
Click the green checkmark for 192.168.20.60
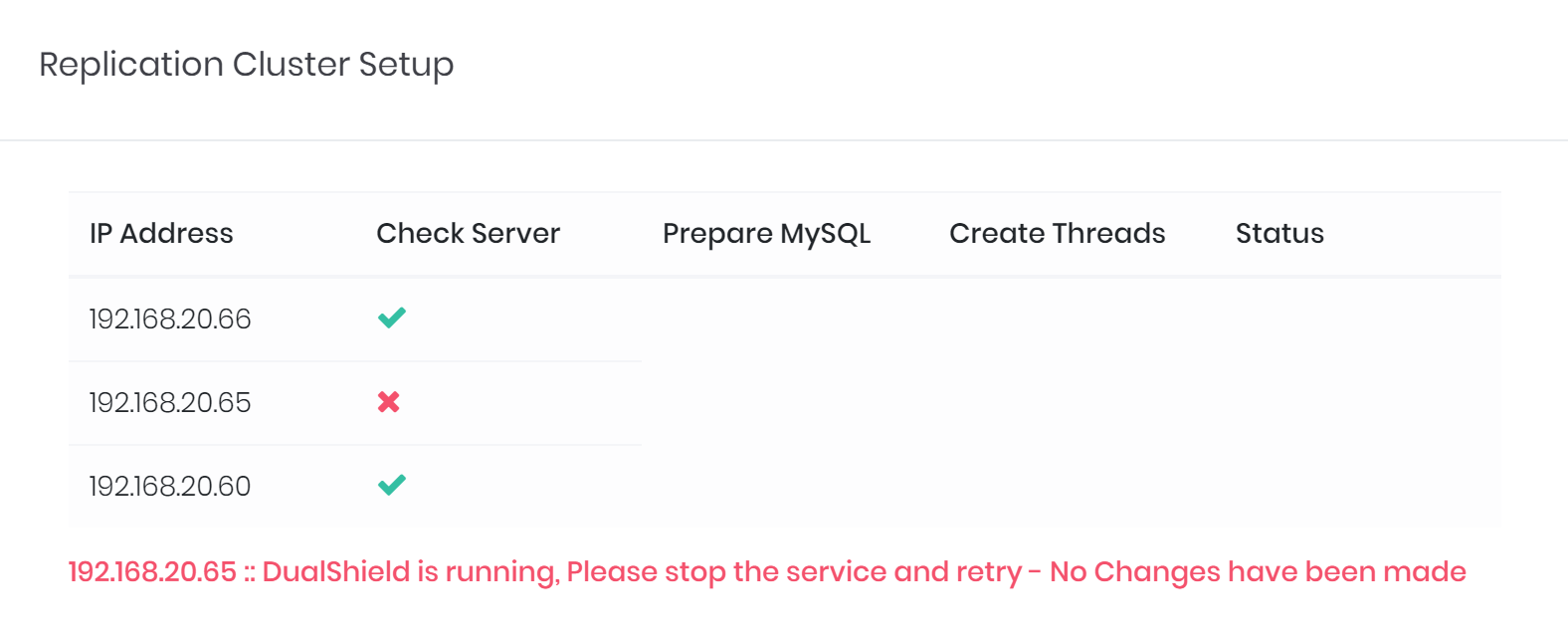[392, 486]
